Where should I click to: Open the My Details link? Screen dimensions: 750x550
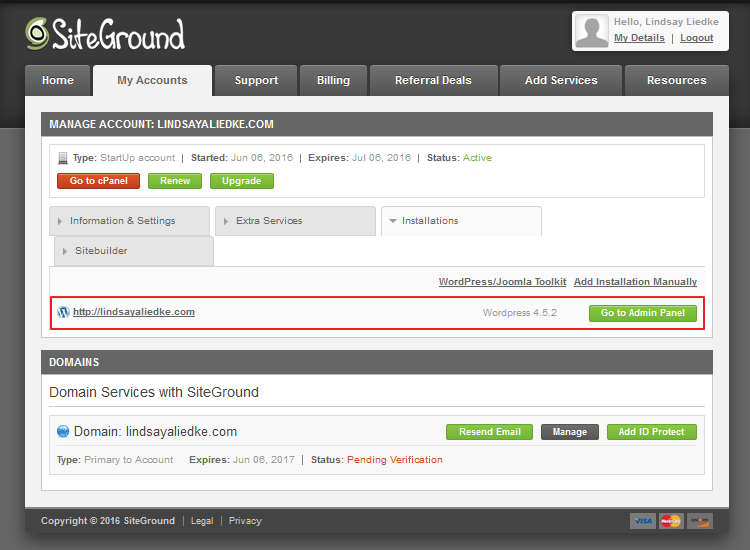click(639, 38)
